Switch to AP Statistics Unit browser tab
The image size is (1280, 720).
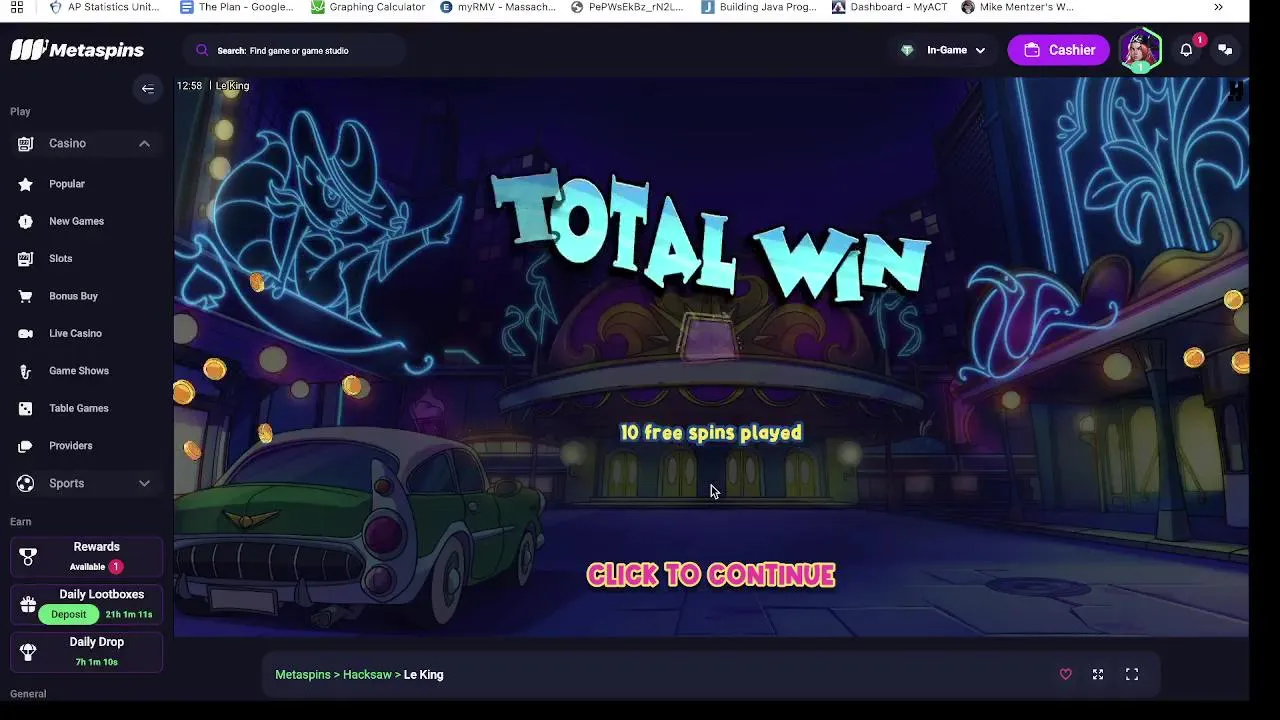coord(104,7)
